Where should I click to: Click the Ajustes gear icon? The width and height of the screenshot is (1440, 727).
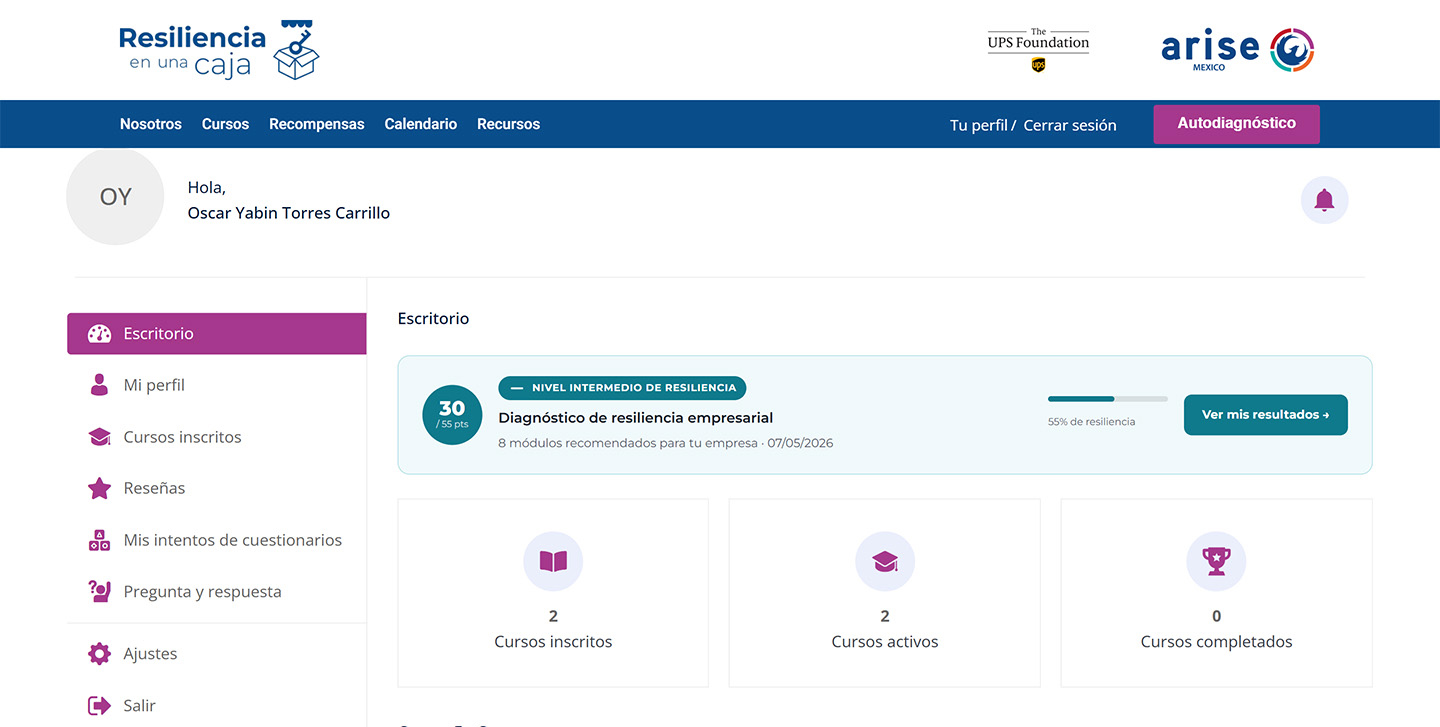(99, 654)
